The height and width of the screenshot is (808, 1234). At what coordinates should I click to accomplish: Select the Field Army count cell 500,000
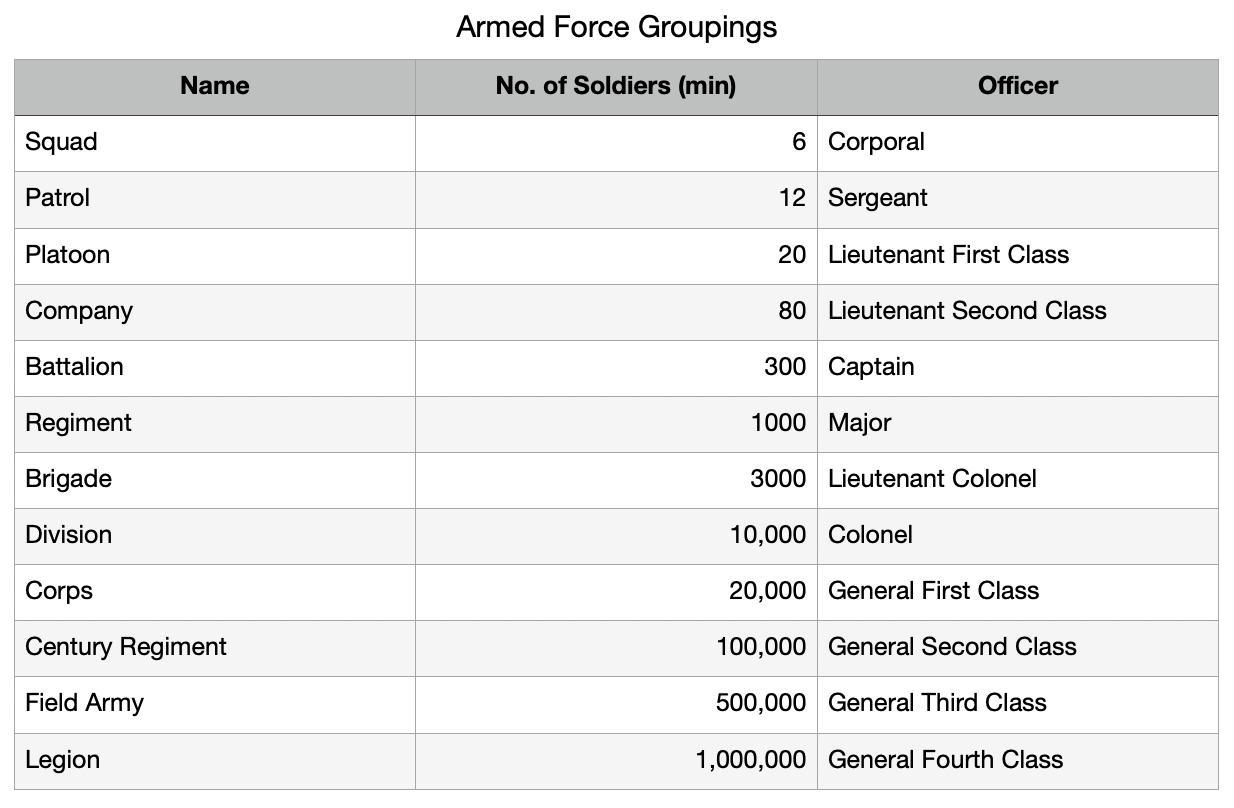[x=616, y=703]
